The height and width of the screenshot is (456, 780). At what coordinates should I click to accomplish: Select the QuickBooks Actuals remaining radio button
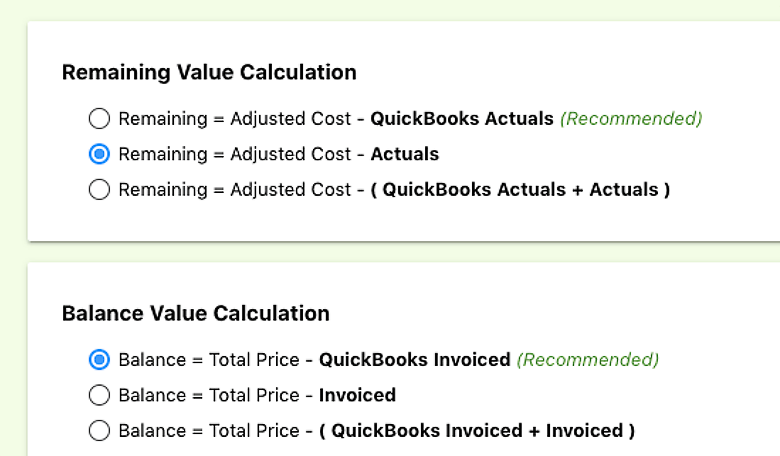tap(99, 119)
